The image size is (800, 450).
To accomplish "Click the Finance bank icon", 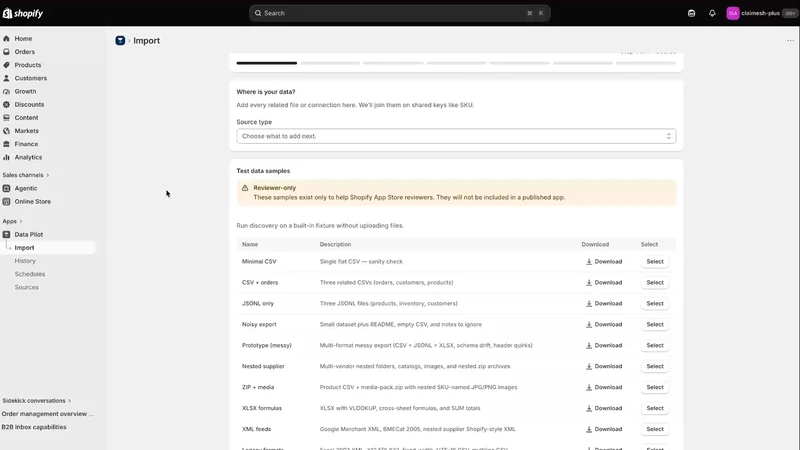I will [6, 144].
